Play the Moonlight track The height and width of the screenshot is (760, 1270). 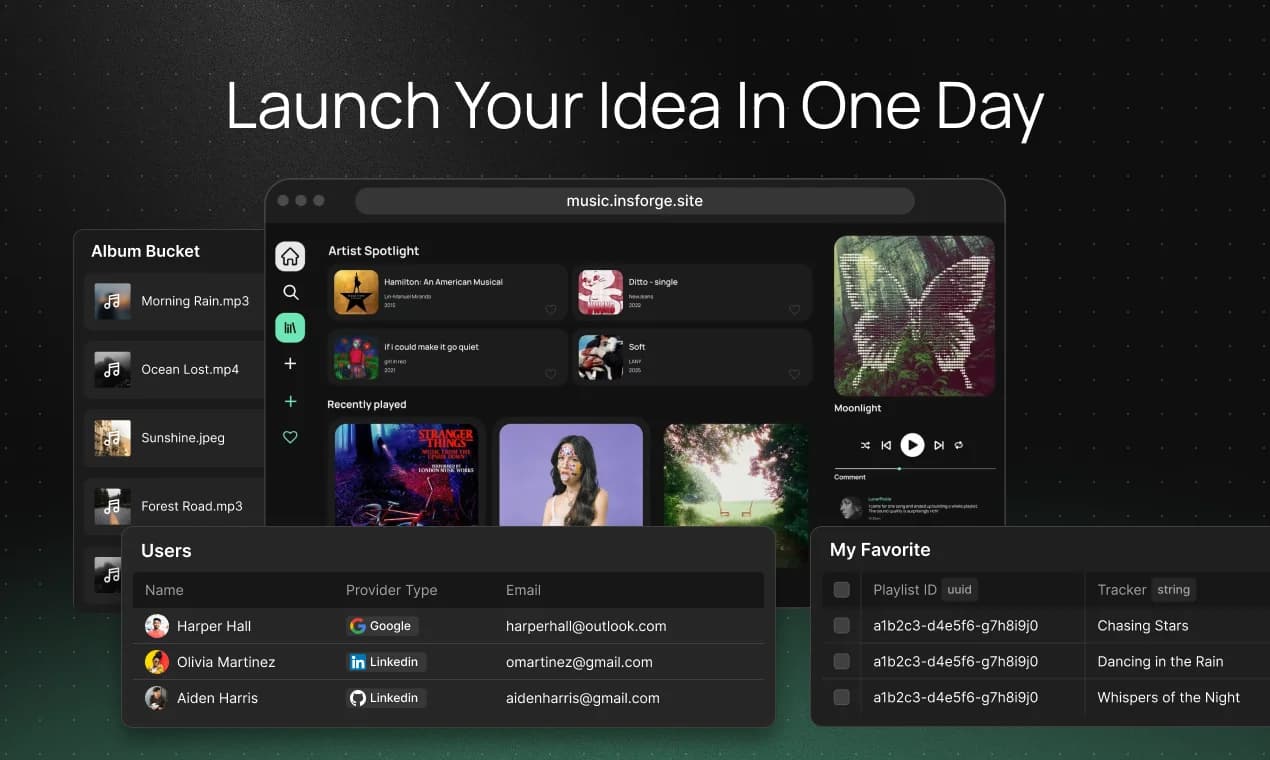pos(912,445)
